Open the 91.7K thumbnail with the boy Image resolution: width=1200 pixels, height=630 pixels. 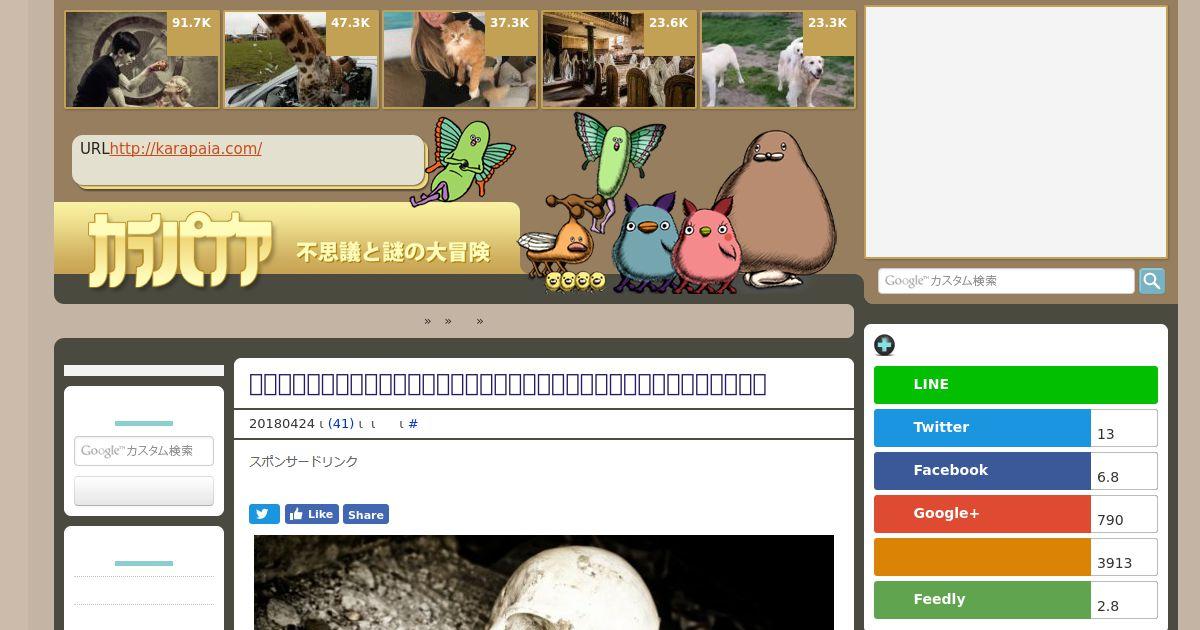pos(142,60)
